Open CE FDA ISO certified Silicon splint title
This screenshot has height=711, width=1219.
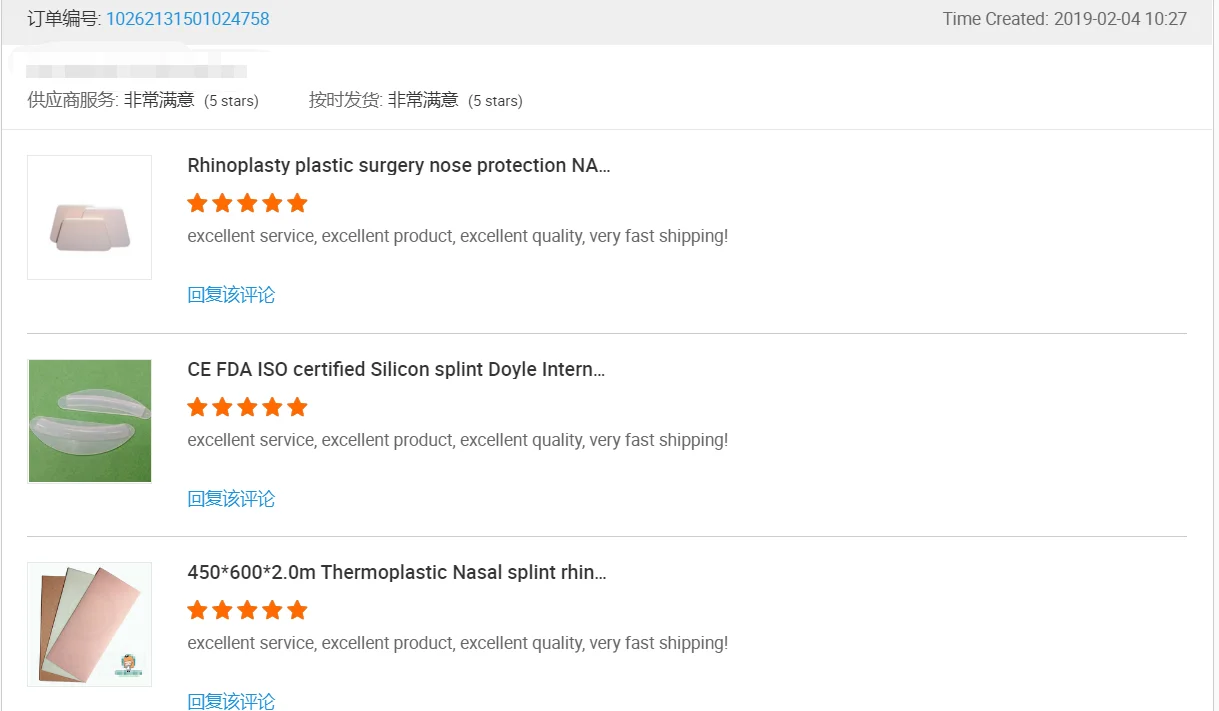[x=396, y=370]
